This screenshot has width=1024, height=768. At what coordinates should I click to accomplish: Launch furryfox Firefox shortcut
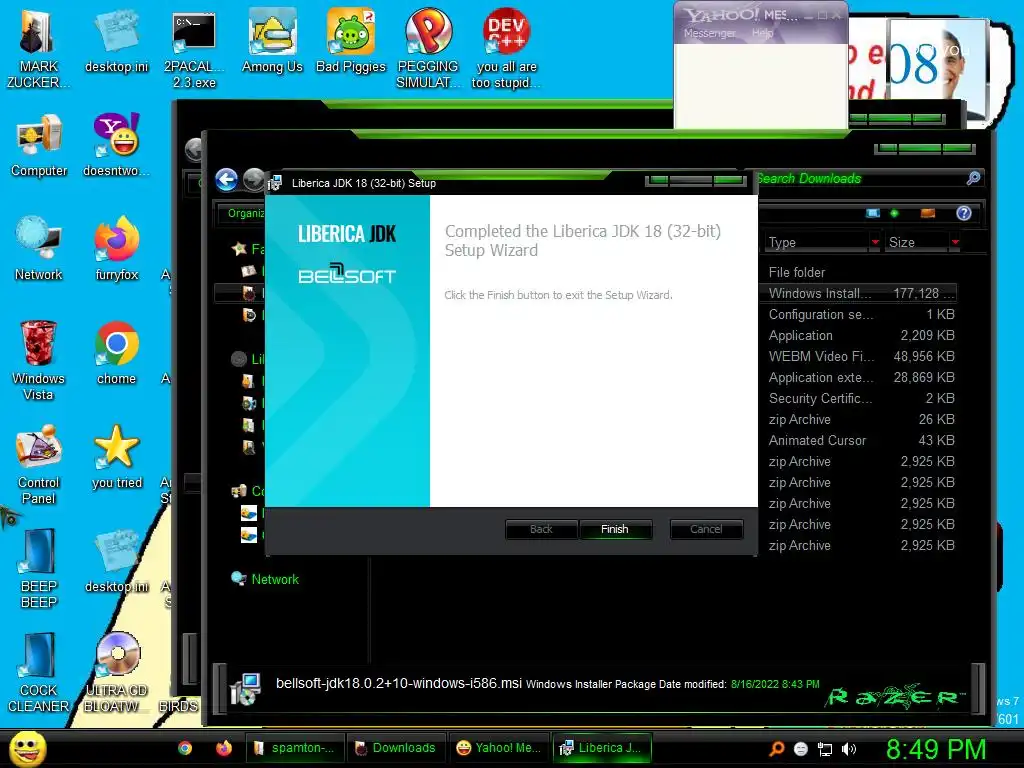116,249
